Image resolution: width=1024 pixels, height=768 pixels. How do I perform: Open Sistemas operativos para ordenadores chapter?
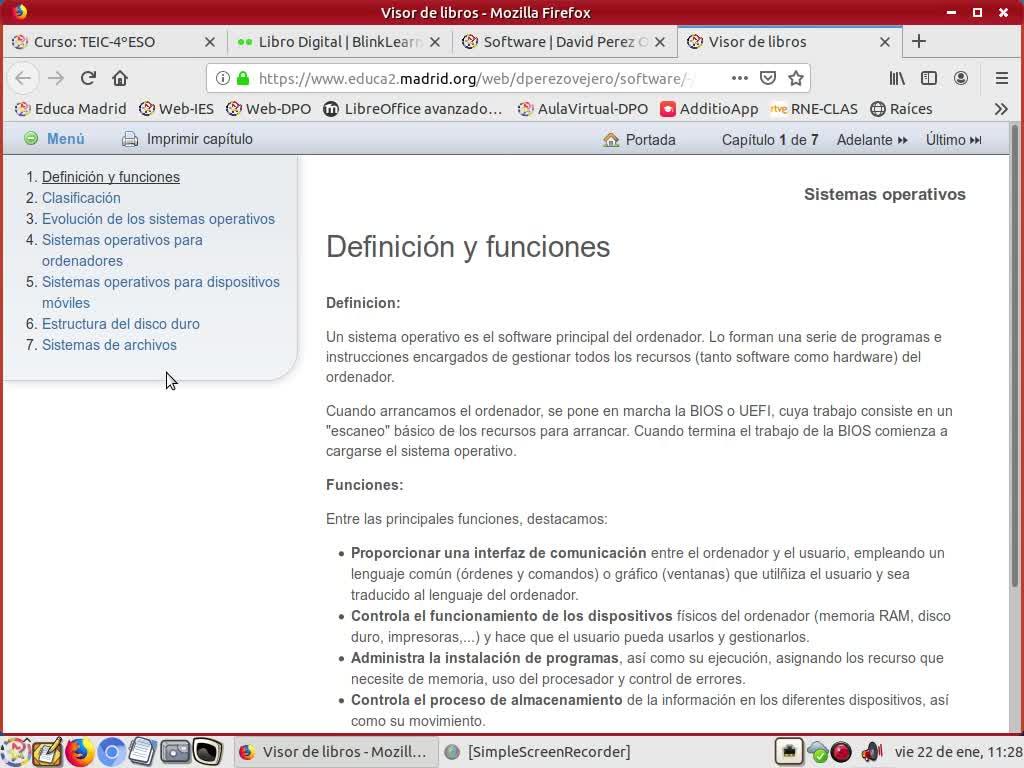tap(122, 250)
